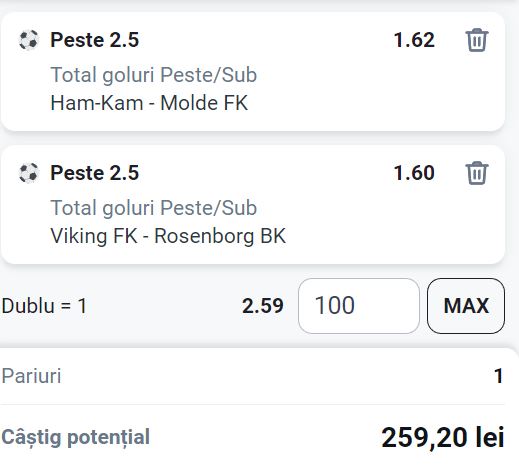This screenshot has height=469, width=519.
Task: Click the Dublu = 1 label
Action: coord(44,306)
